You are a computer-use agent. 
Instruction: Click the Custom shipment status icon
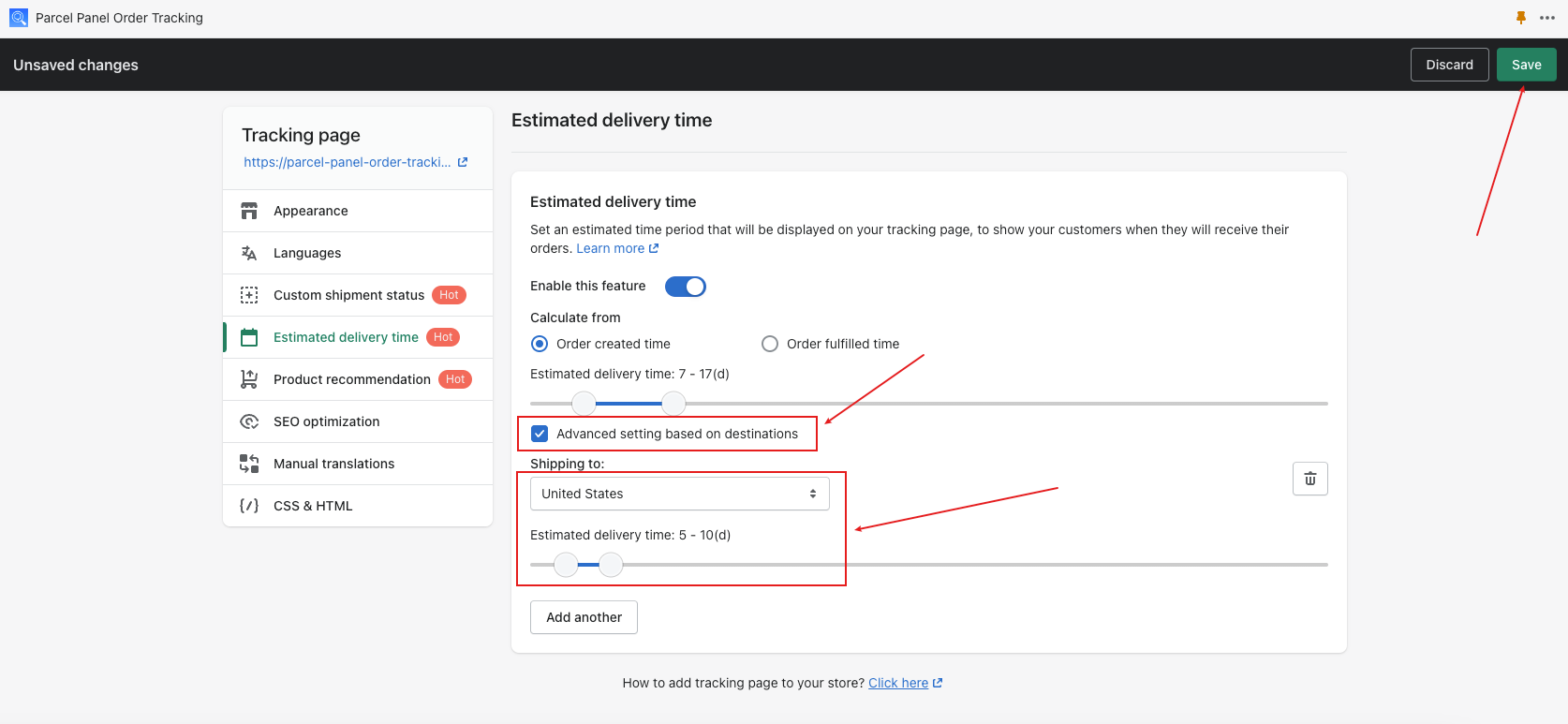pos(249,295)
